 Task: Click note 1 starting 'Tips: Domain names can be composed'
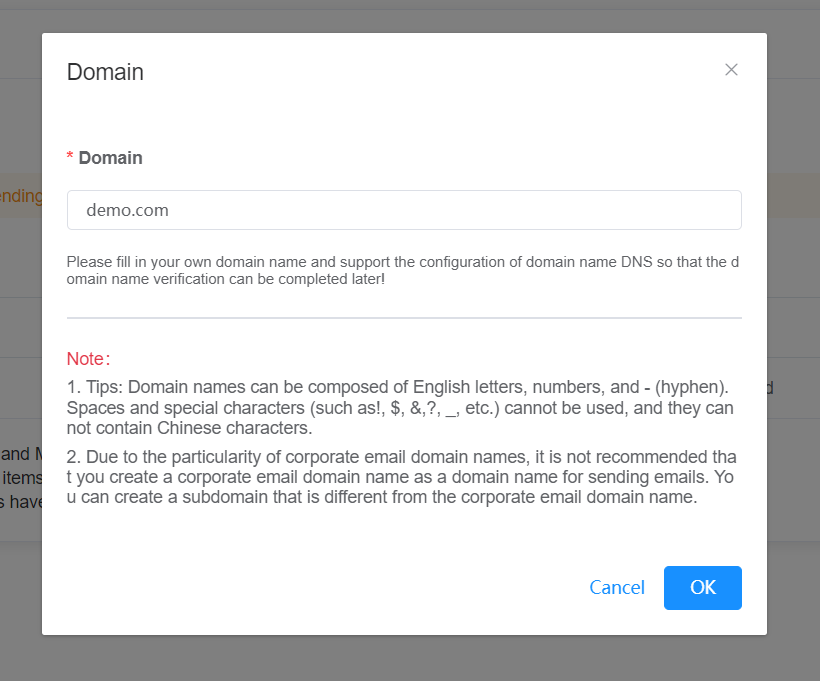(400, 407)
